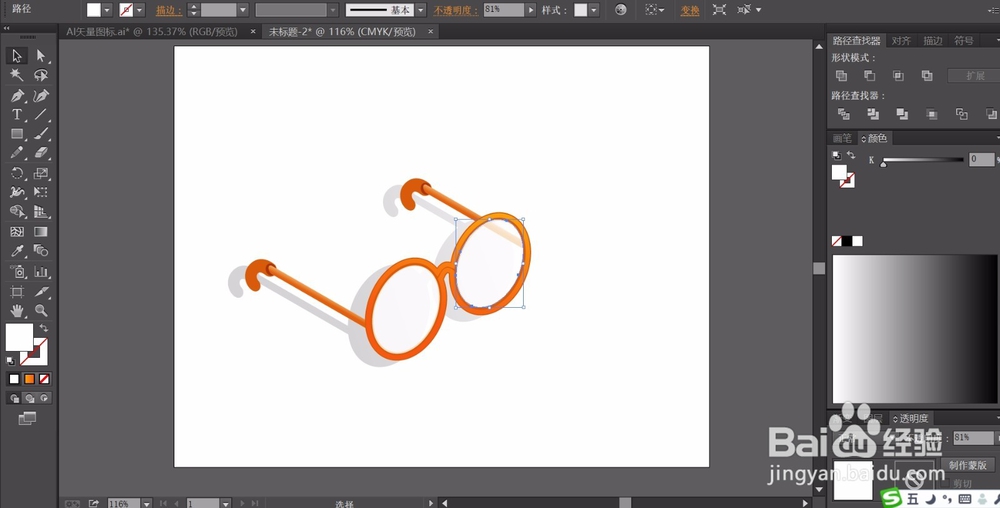This screenshot has height=508, width=1000.
Task: Select the Zoom magnifier tool
Action: coord(41,311)
